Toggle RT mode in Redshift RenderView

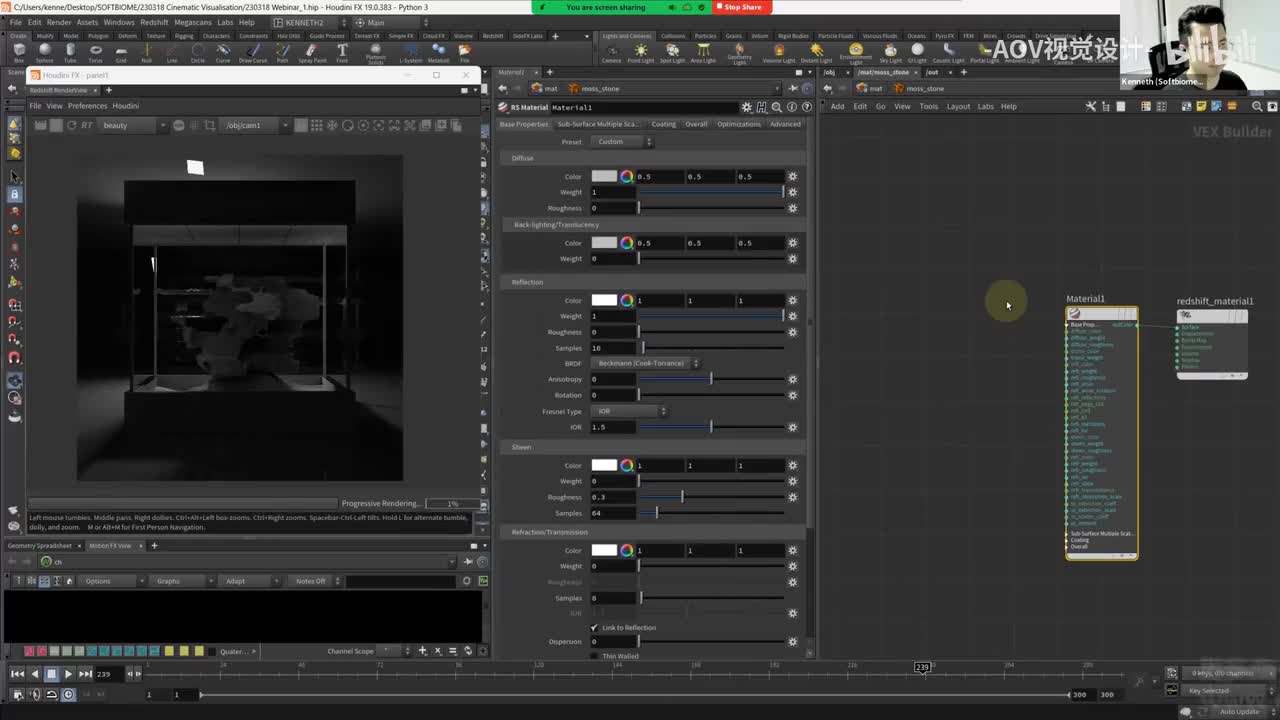[87, 125]
